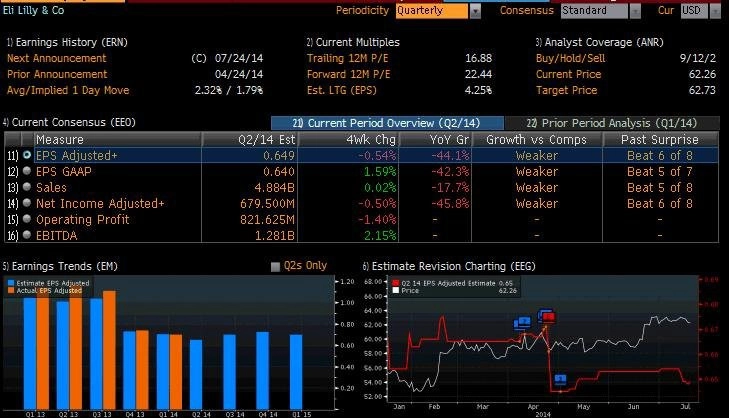This screenshot has width=729, height=418.
Task: Click the EBITDA estimate 1.281B
Action: coord(274,236)
